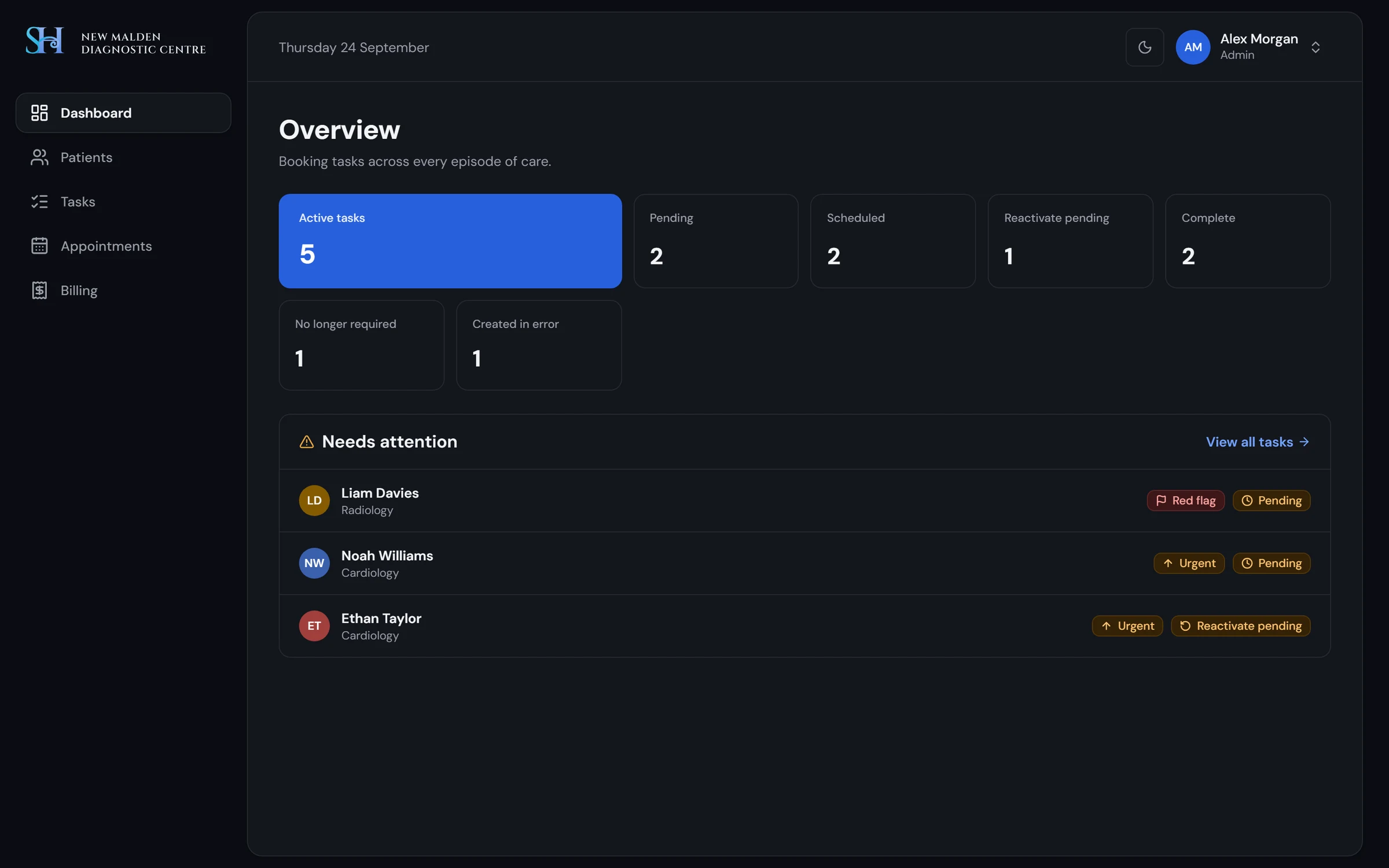Screen dimensions: 1389x868
Task: Click the Overview heading
Action: pyautogui.click(x=339, y=130)
